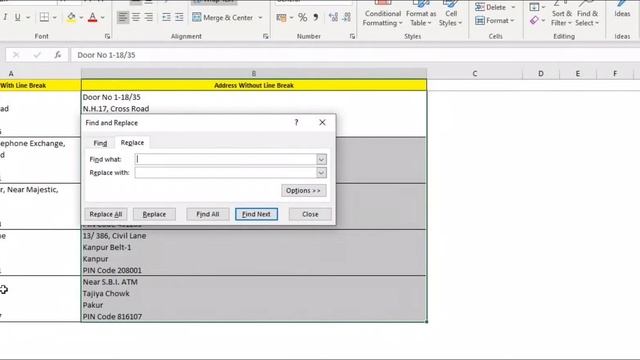Click the Replace button
Image resolution: width=640 pixels, height=360 pixels.
tap(154, 214)
